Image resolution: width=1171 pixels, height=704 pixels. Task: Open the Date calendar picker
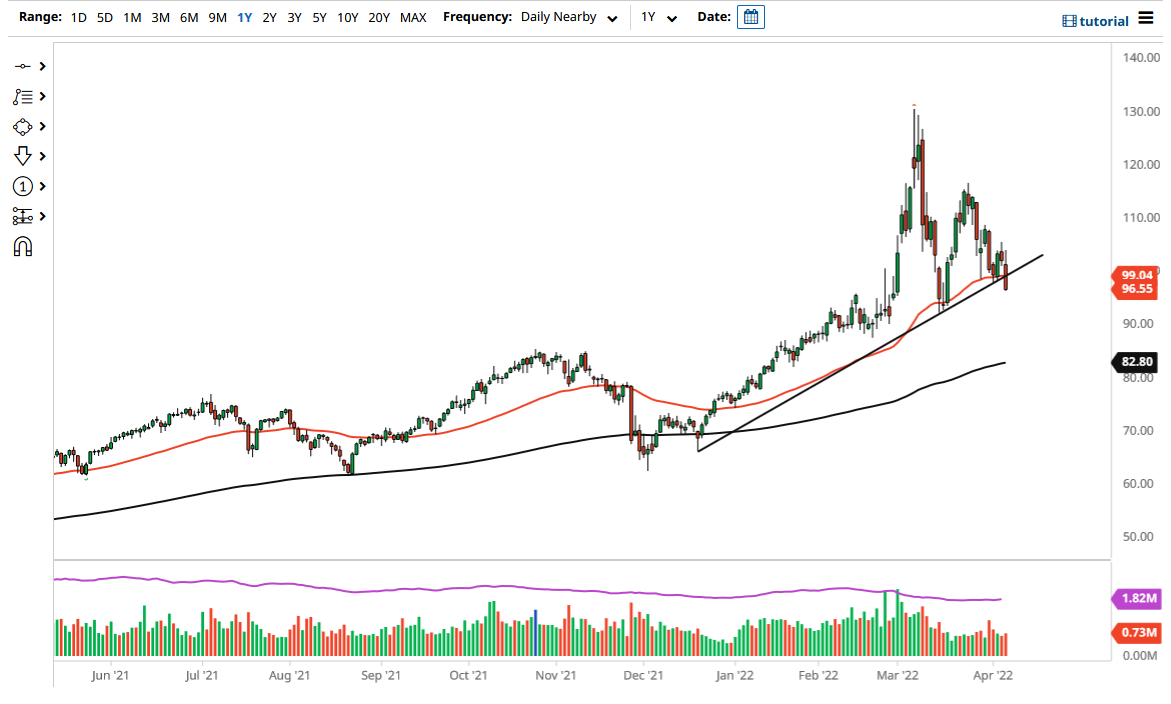pyautogui.click(x=751, y=16)
